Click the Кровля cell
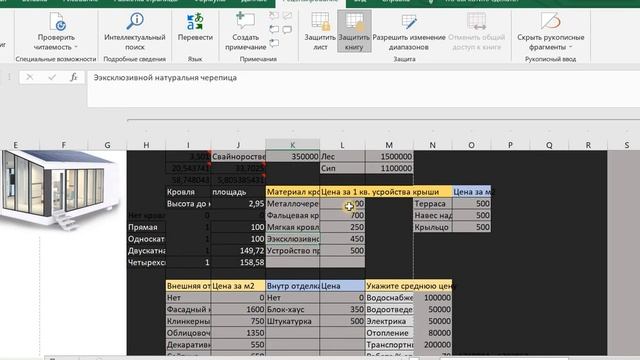 tap(188, 192)
